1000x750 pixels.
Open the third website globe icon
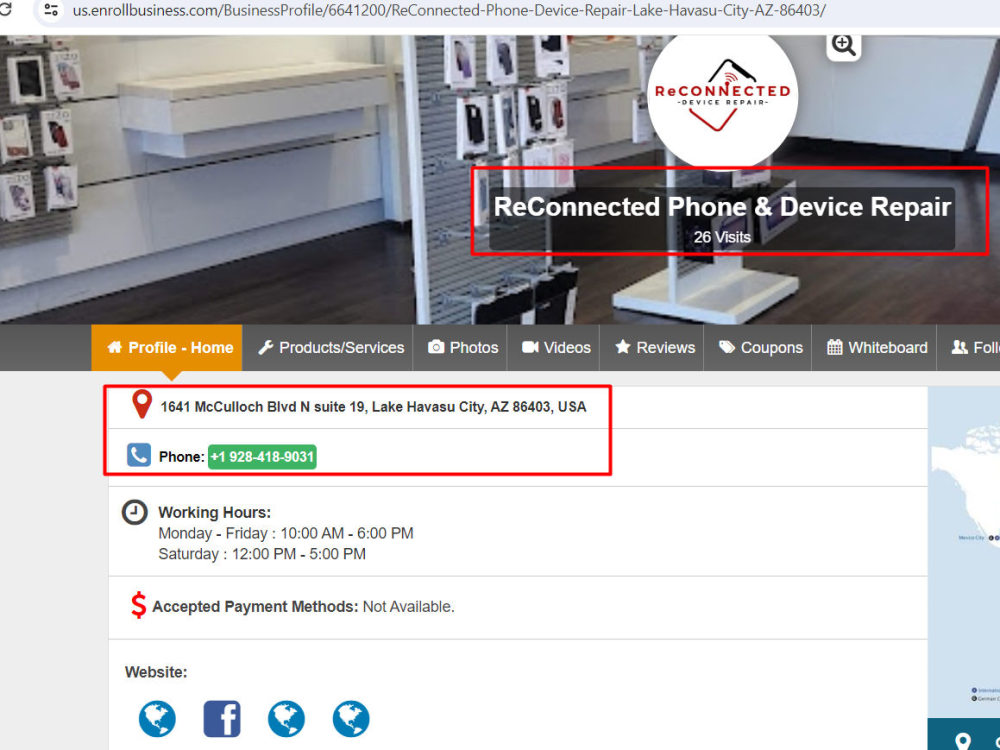(x=286, y=719)
